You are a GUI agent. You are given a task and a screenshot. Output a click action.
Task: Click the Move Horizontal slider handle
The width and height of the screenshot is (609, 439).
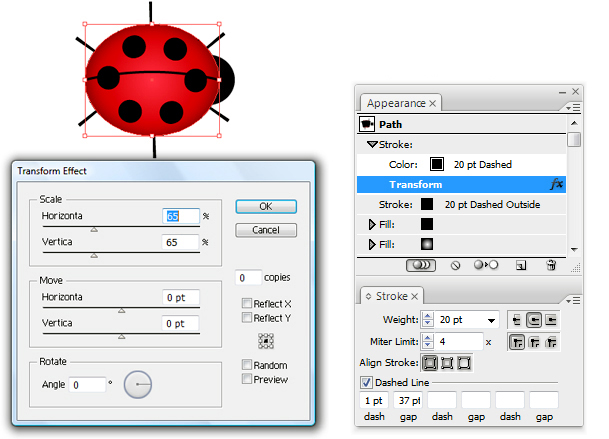tap(122, 310)
